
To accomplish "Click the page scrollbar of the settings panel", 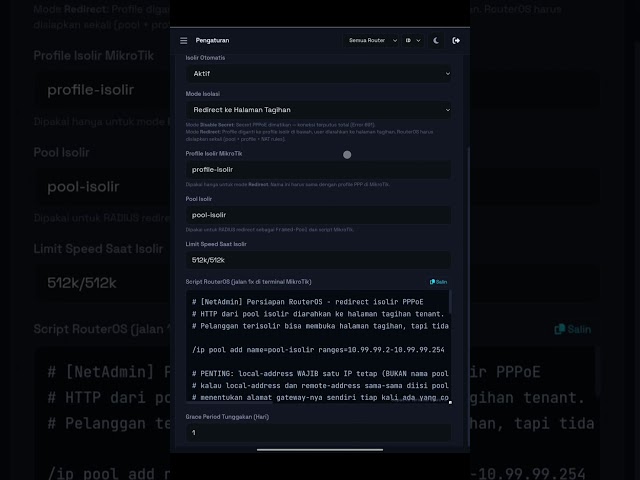I will click(x=468, y=296).
